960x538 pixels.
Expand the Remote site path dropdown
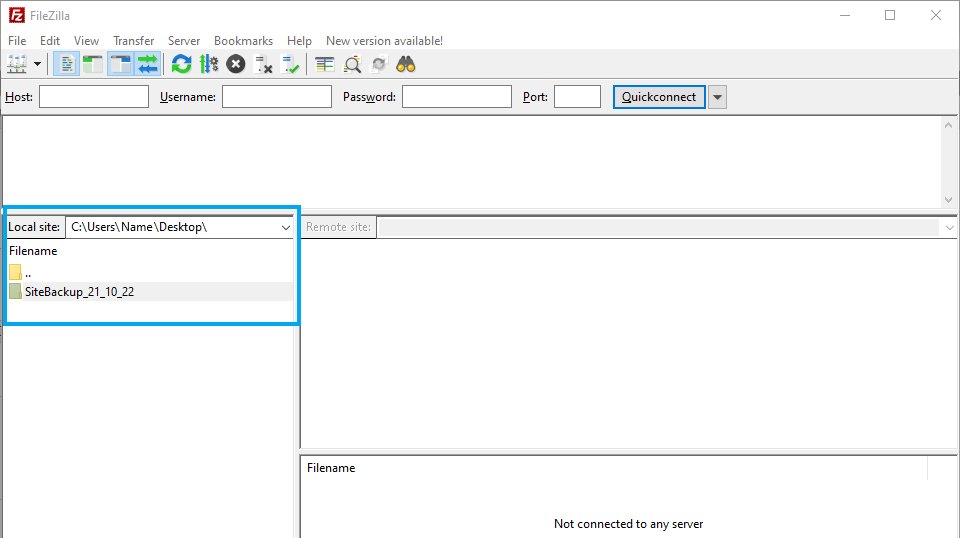[x=949, y=227]
